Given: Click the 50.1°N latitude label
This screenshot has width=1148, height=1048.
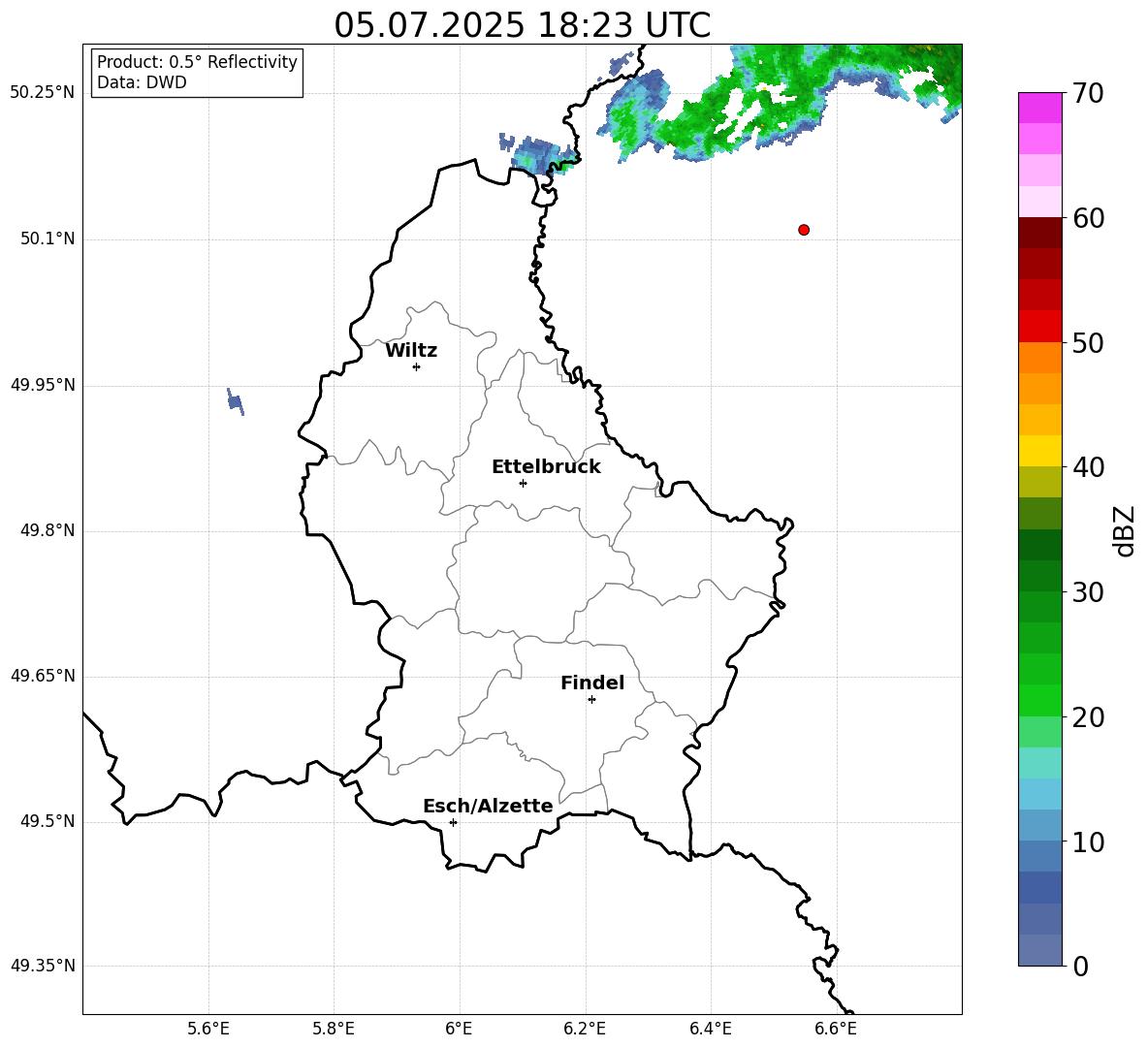Looking at the screenshot, I should click(48, 239).
